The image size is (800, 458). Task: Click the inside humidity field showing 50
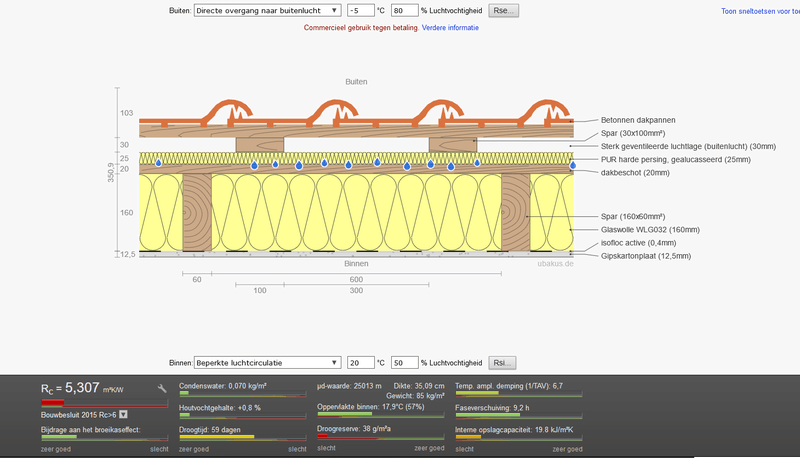(405, 363)
